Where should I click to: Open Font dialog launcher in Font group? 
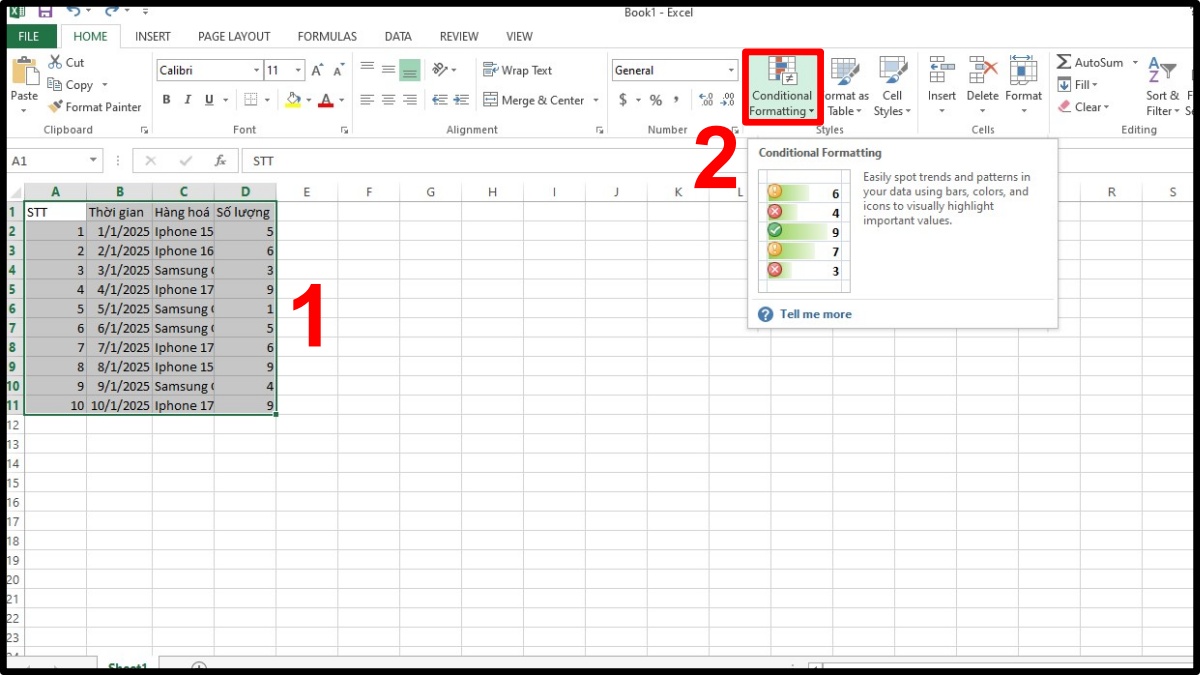(x=345, y=130)
